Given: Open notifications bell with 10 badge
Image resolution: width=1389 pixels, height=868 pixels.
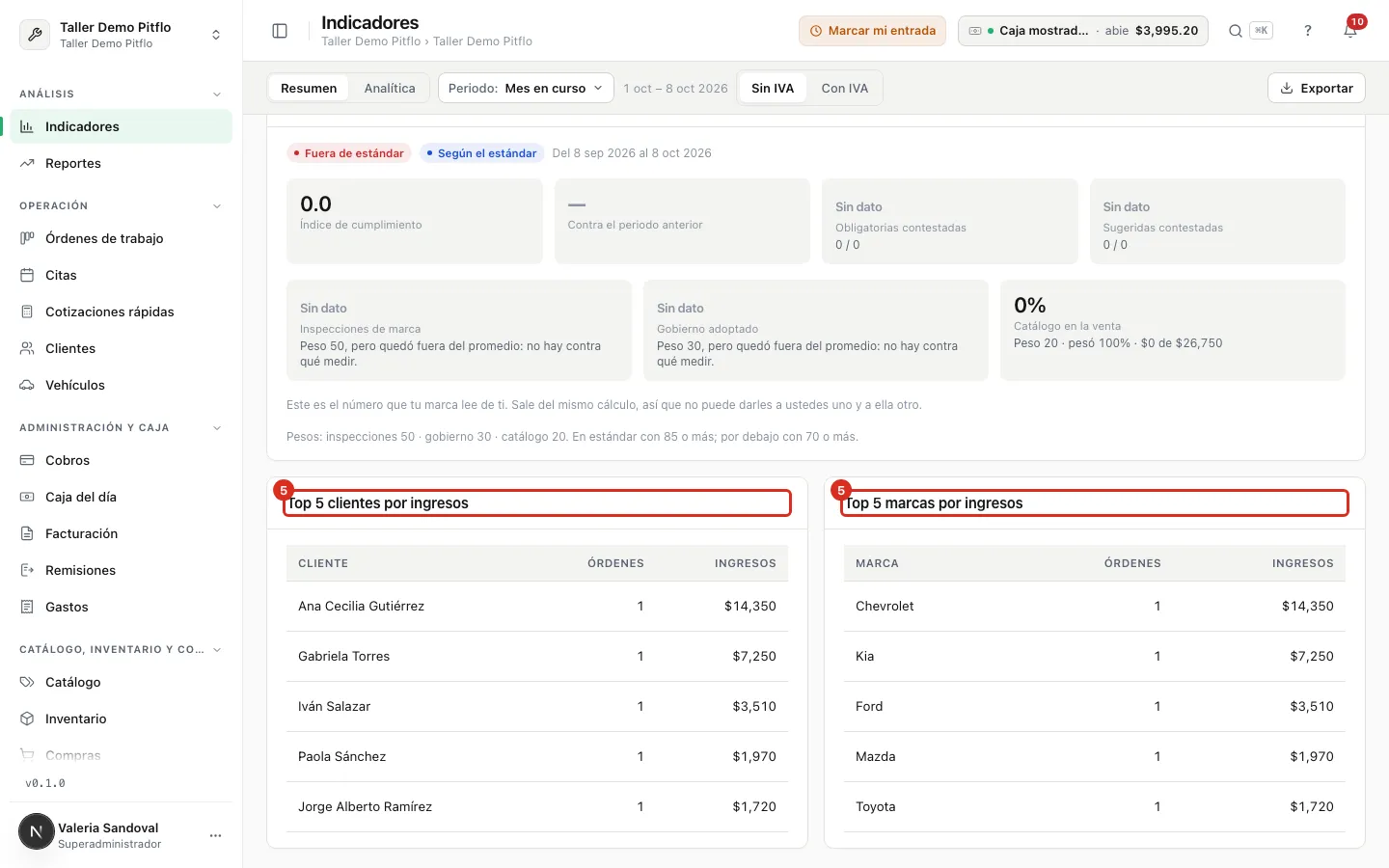Looking at the screenshot, I should click(1350, 31).
